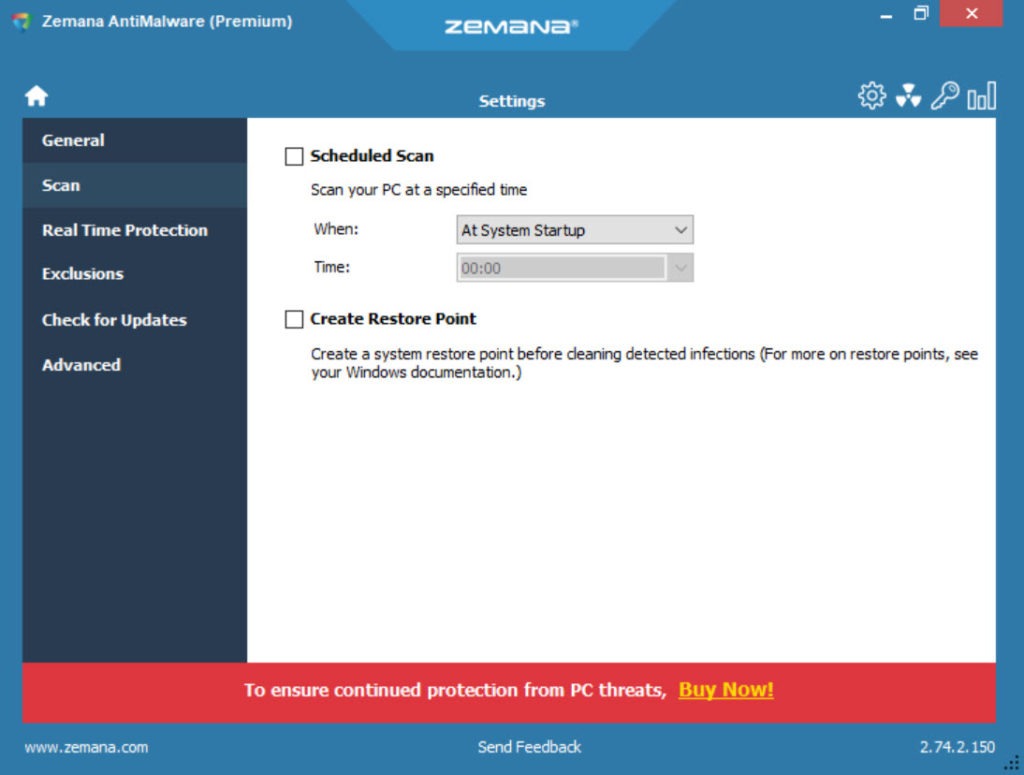Open the Time dropdown arrow
The image size is (1024, 775).
[x=680, y=268]
